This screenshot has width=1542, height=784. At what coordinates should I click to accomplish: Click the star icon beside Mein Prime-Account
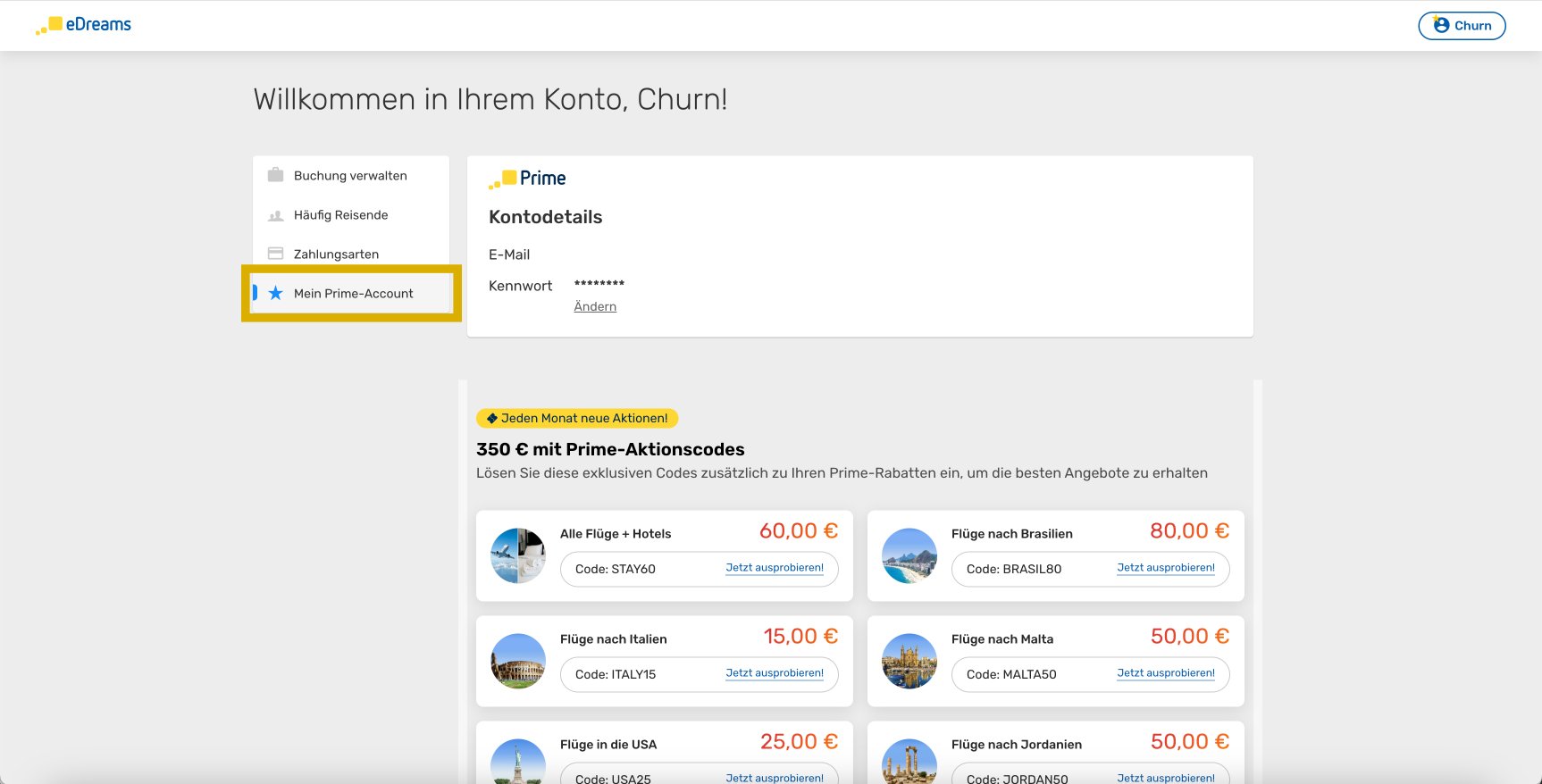(275, 293)
